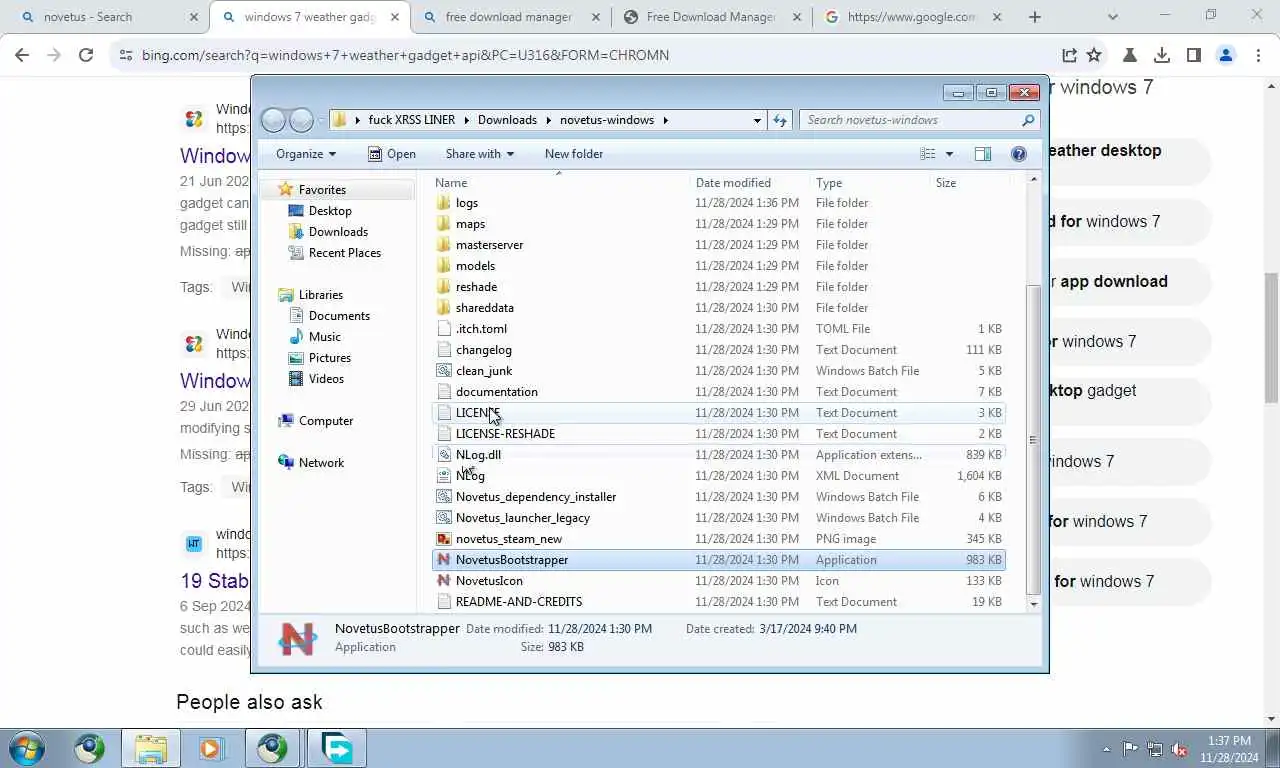The image size is (1280, 768).
Task: Click the Explorer Forward navigation button
Action: click(x=301, y=120)
